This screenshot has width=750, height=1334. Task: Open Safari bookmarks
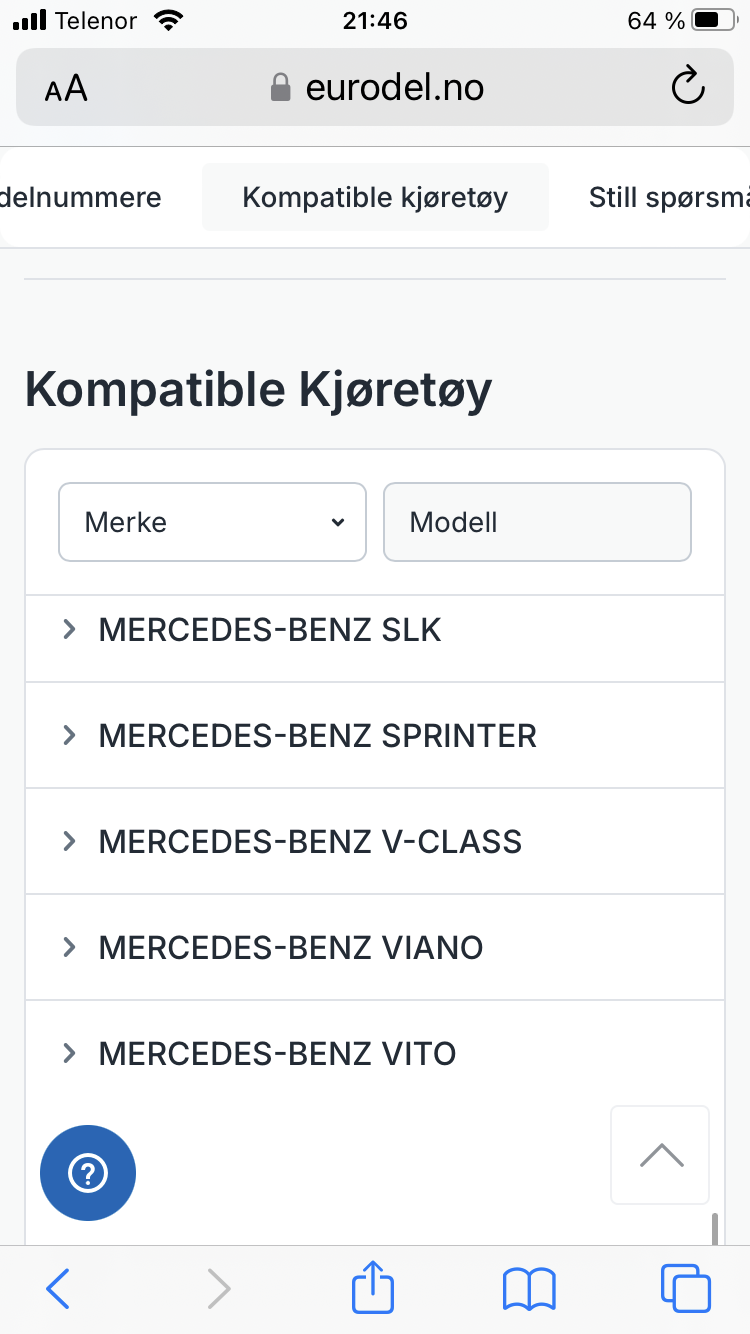tap(529, 1288)
